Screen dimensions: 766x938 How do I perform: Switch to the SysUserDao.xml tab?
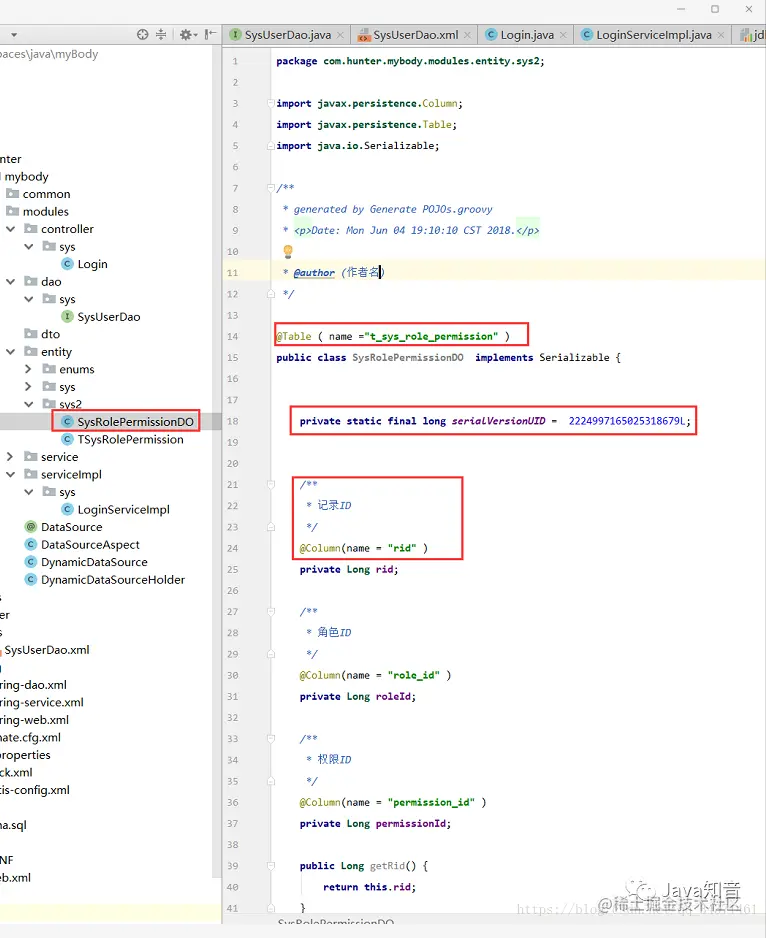(x=415, y=35)
